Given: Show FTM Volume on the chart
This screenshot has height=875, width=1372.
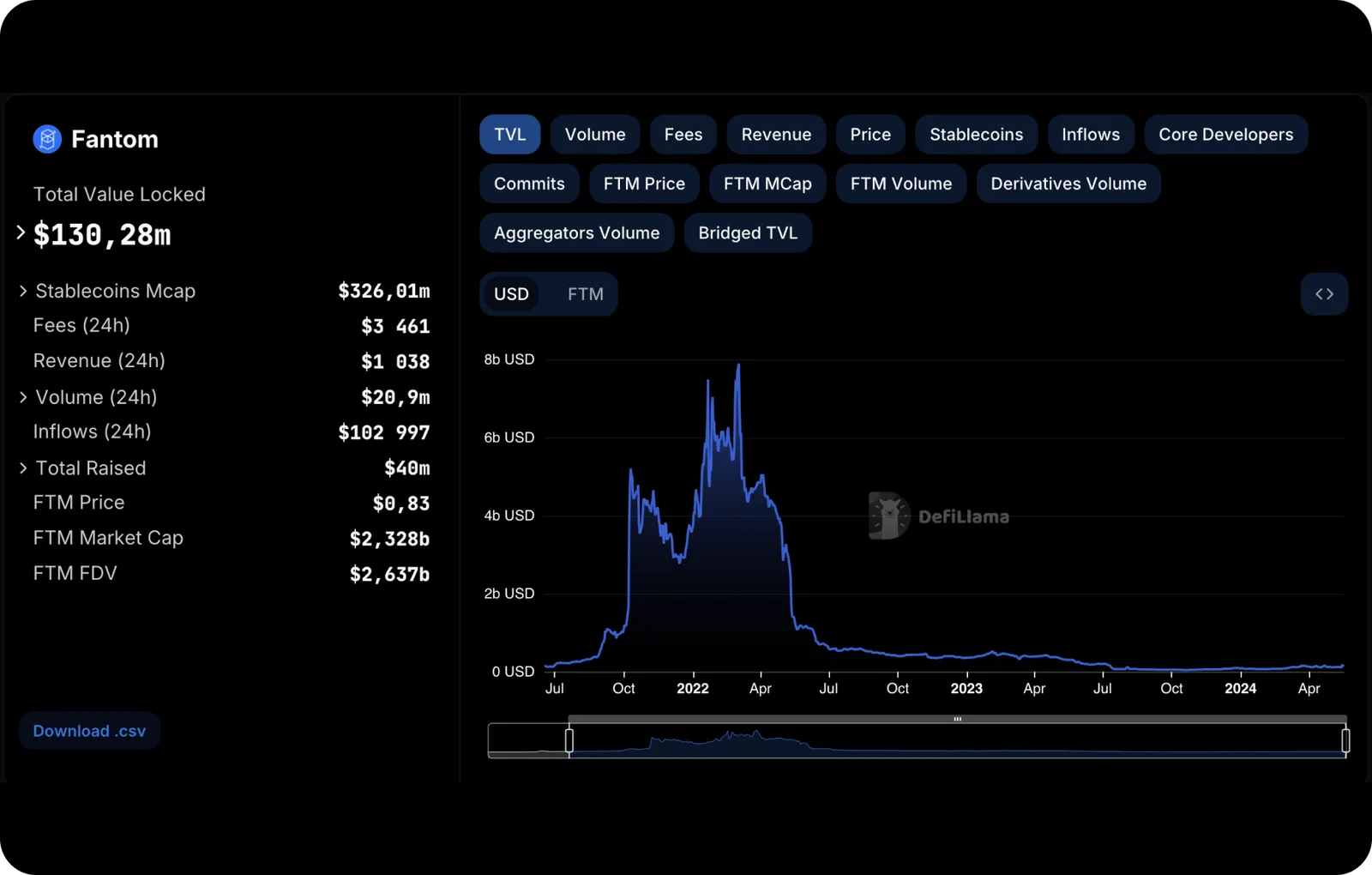Looking at the screenshot, I should click(x=901, y=184).
